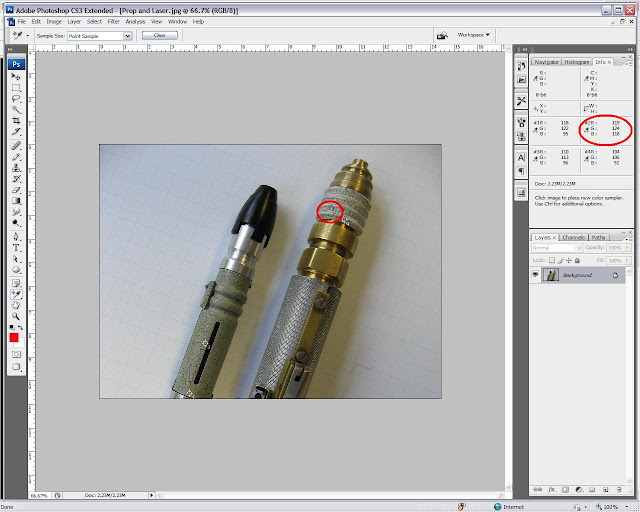This screenshot has height=512, width=640.
Task: Open the Sample Size dropdown
Action: [x=128, y=36]
